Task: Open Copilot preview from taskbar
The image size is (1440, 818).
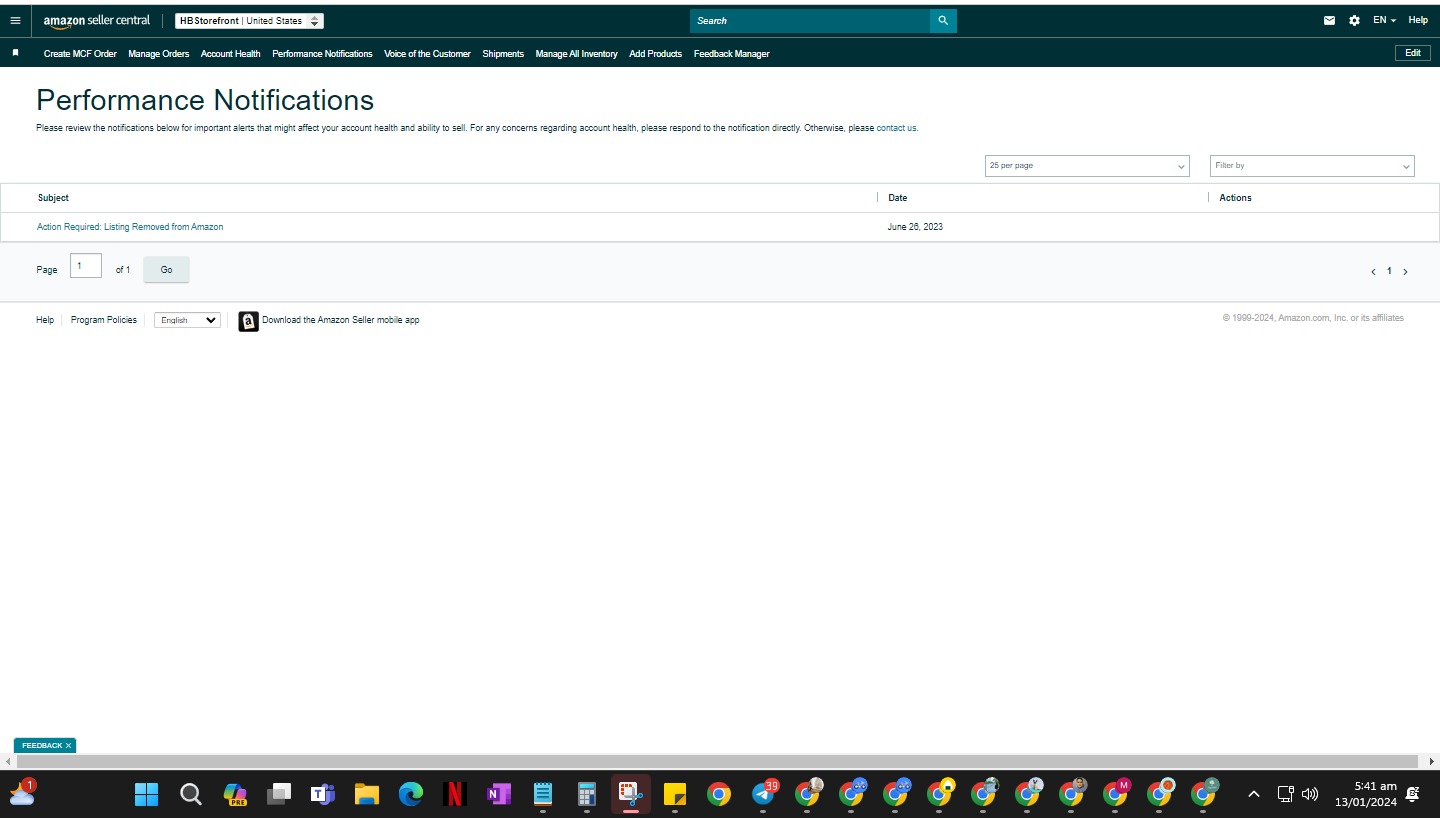Action: tap(234, 794)
